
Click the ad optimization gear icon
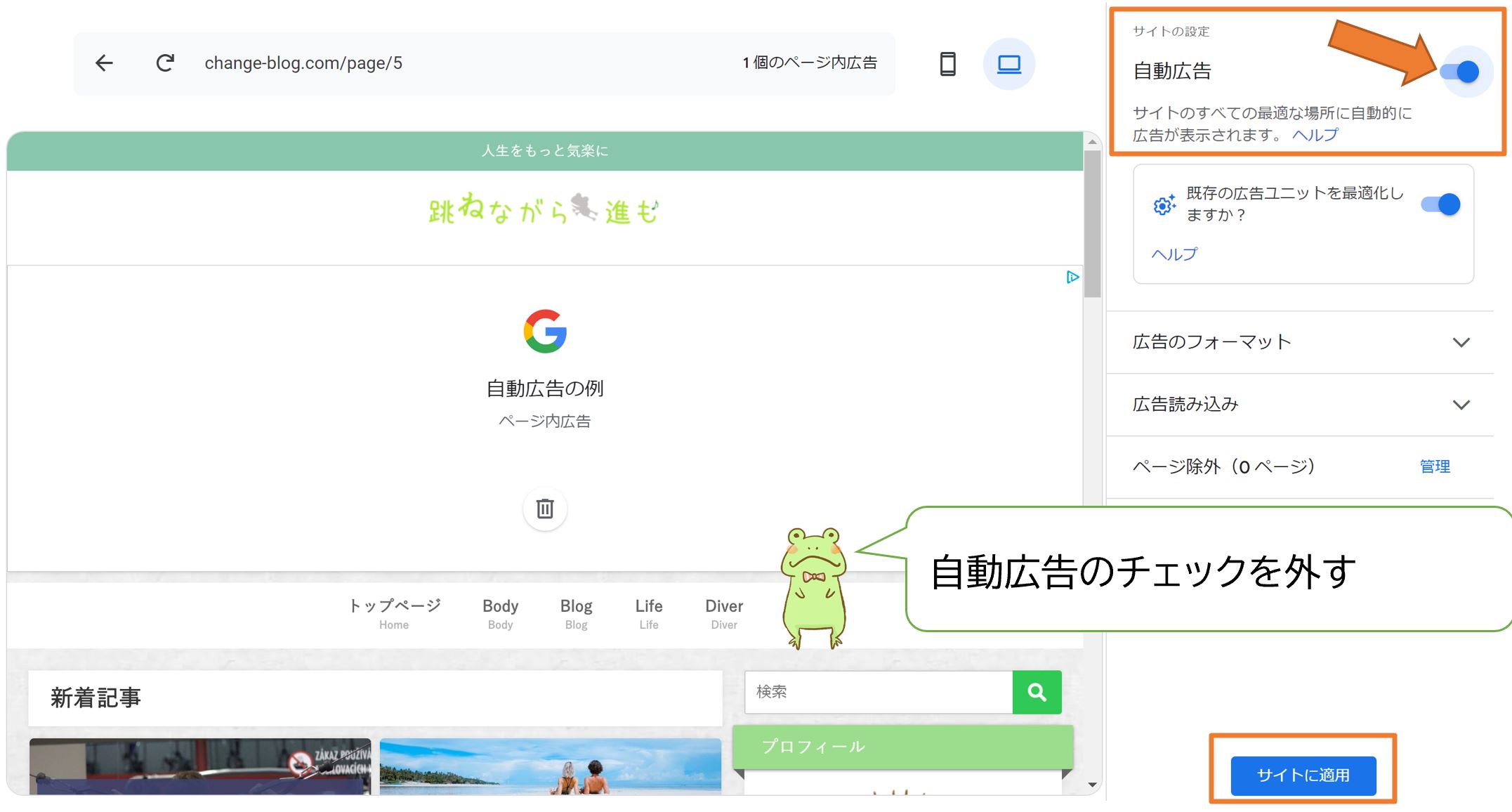[1164, 205]
